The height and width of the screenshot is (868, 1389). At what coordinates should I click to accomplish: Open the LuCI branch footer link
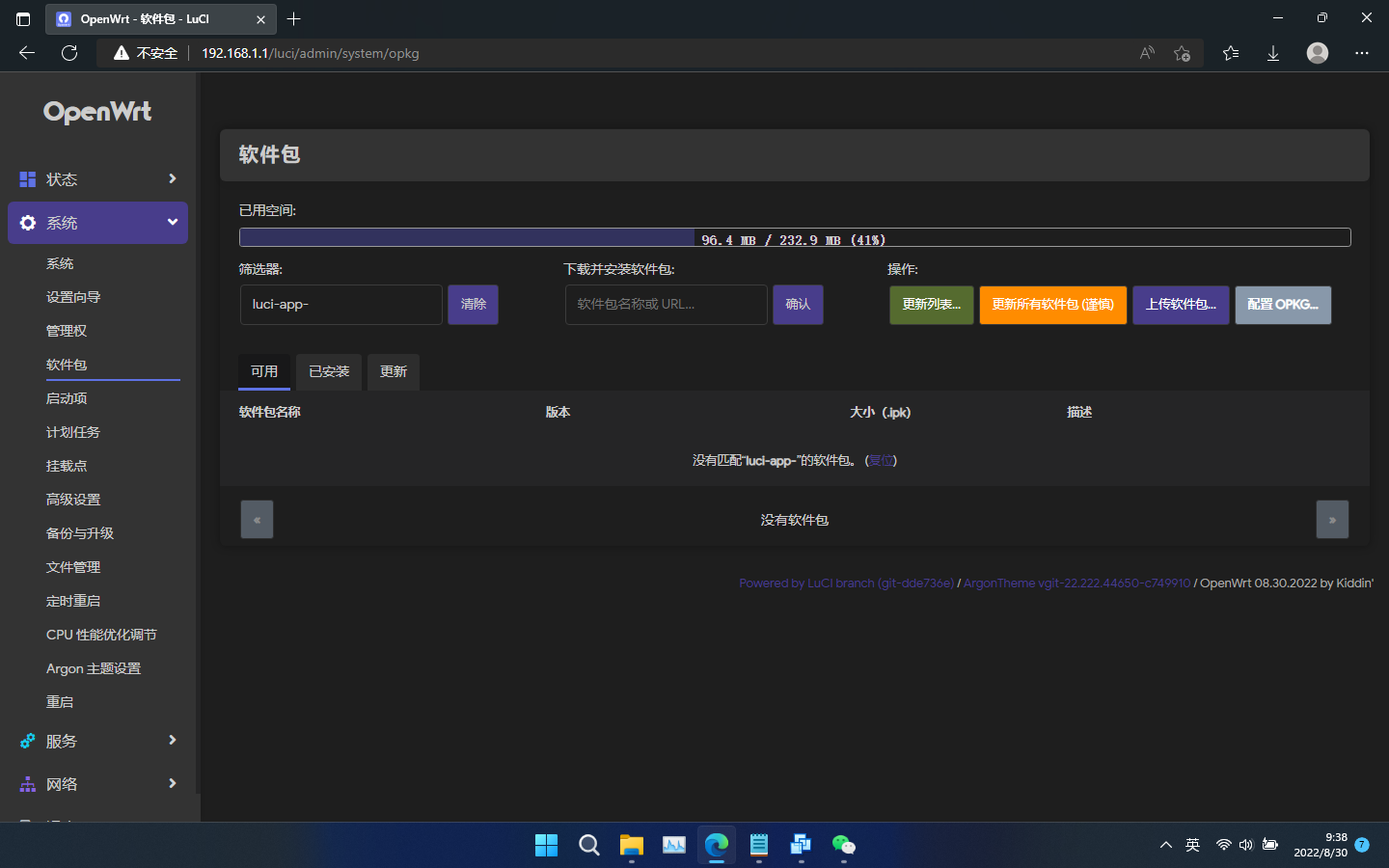tap(846, 583)
